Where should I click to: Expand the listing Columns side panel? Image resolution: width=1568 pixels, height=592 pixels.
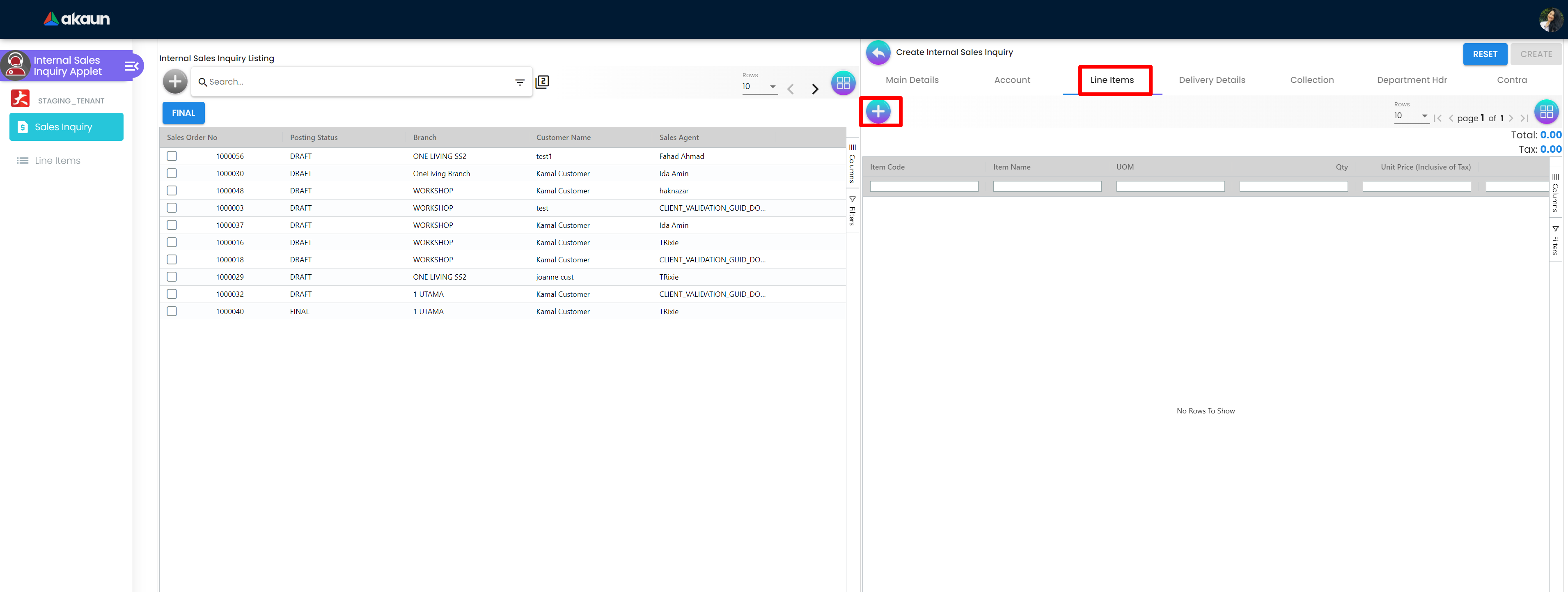852,164
